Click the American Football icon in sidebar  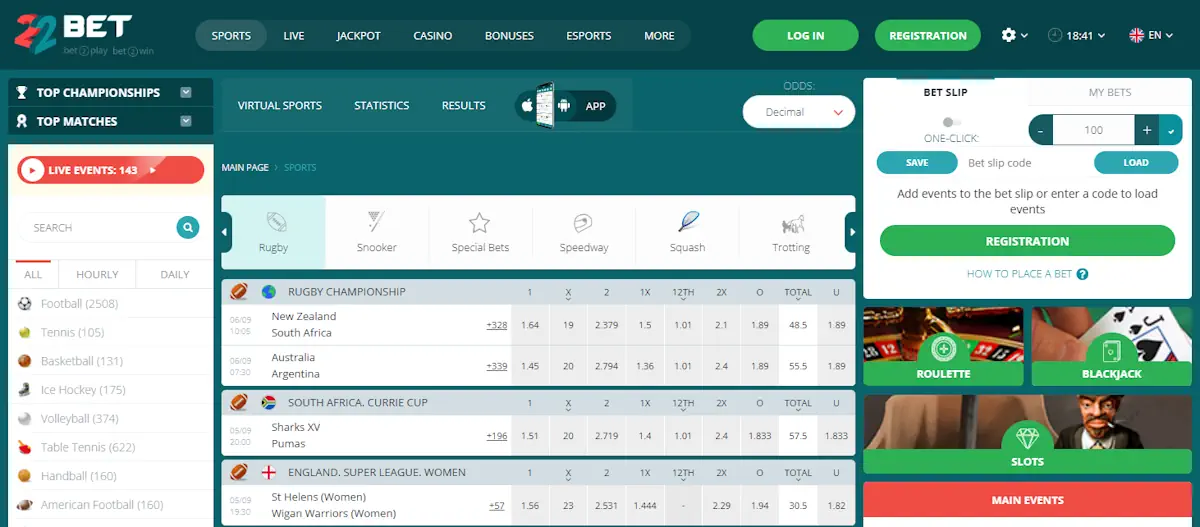(25, 505)
